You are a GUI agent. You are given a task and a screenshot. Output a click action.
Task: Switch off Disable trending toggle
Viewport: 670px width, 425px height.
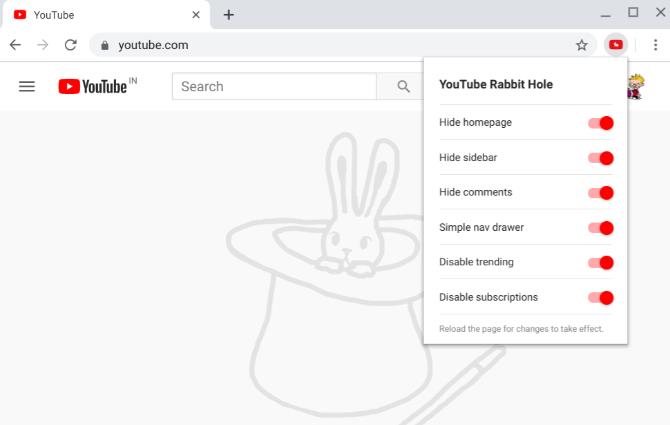point(600,263)
